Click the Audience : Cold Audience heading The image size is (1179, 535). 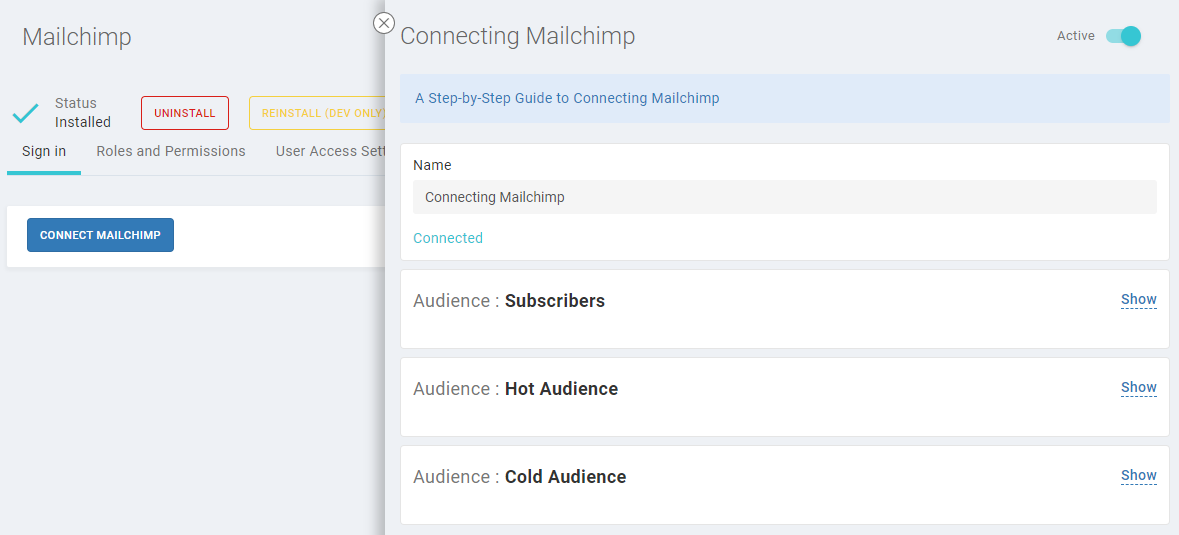(520, 476)
